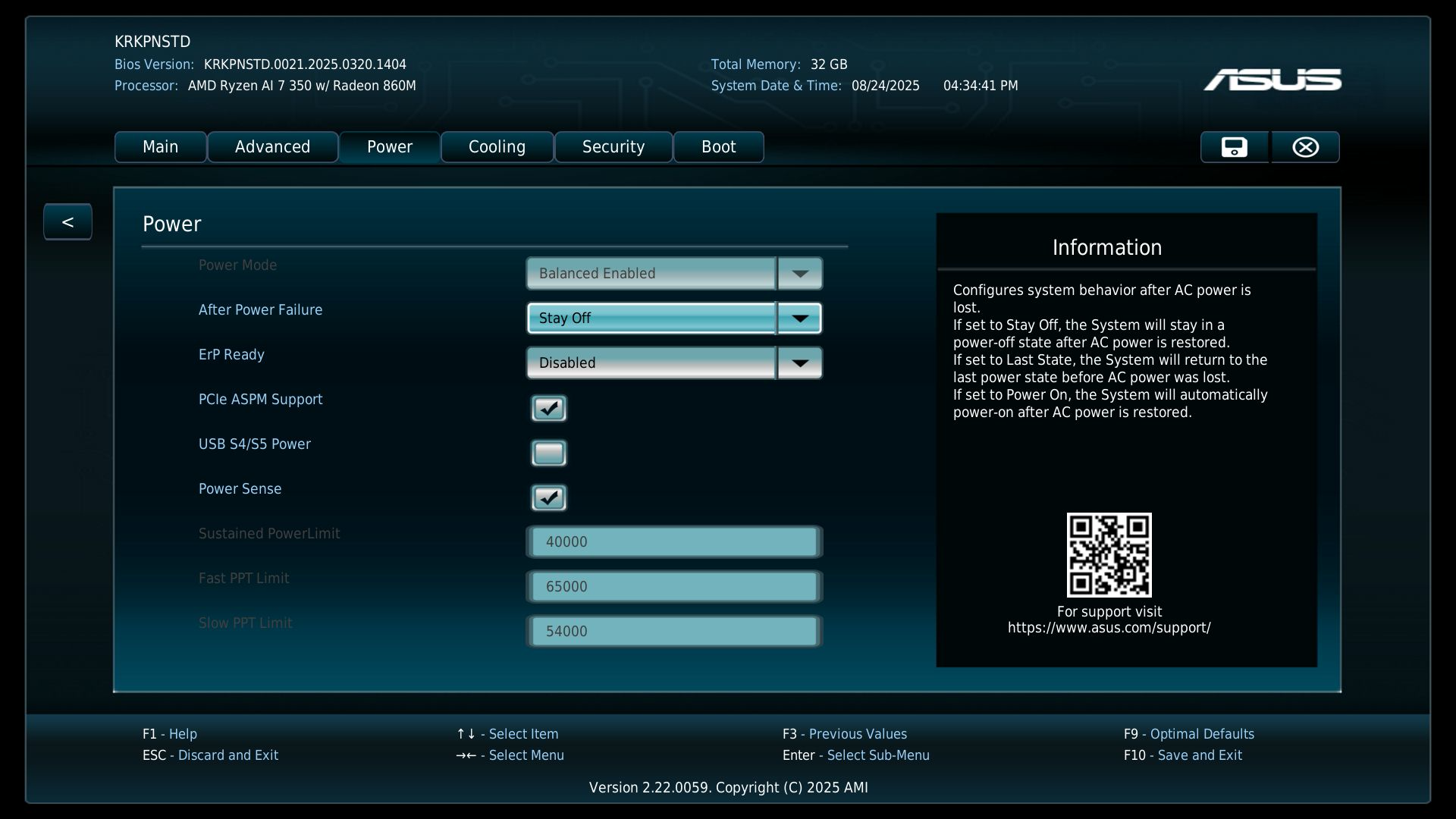Expand the ErP Ready dropdown arrow
1456x819 pixels.
coord(799,363)
